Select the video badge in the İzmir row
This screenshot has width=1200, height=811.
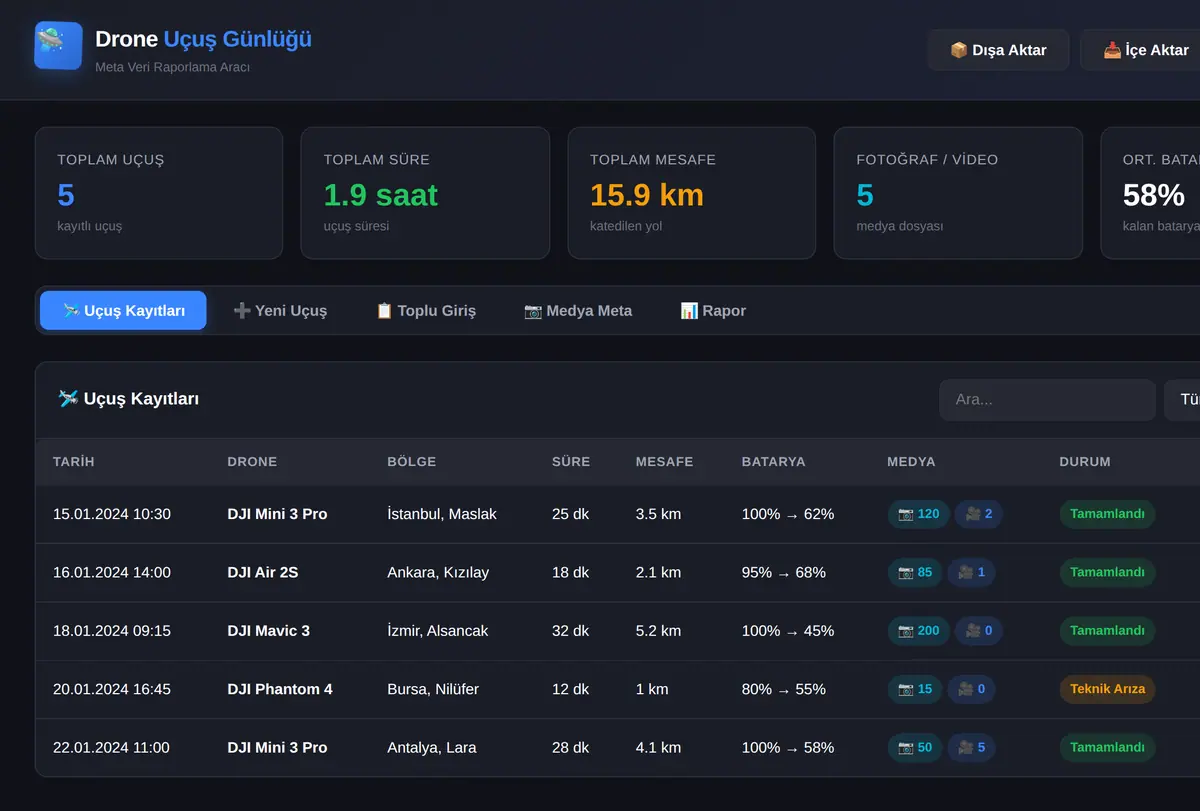pyautogui.click(x=979, y=631)
